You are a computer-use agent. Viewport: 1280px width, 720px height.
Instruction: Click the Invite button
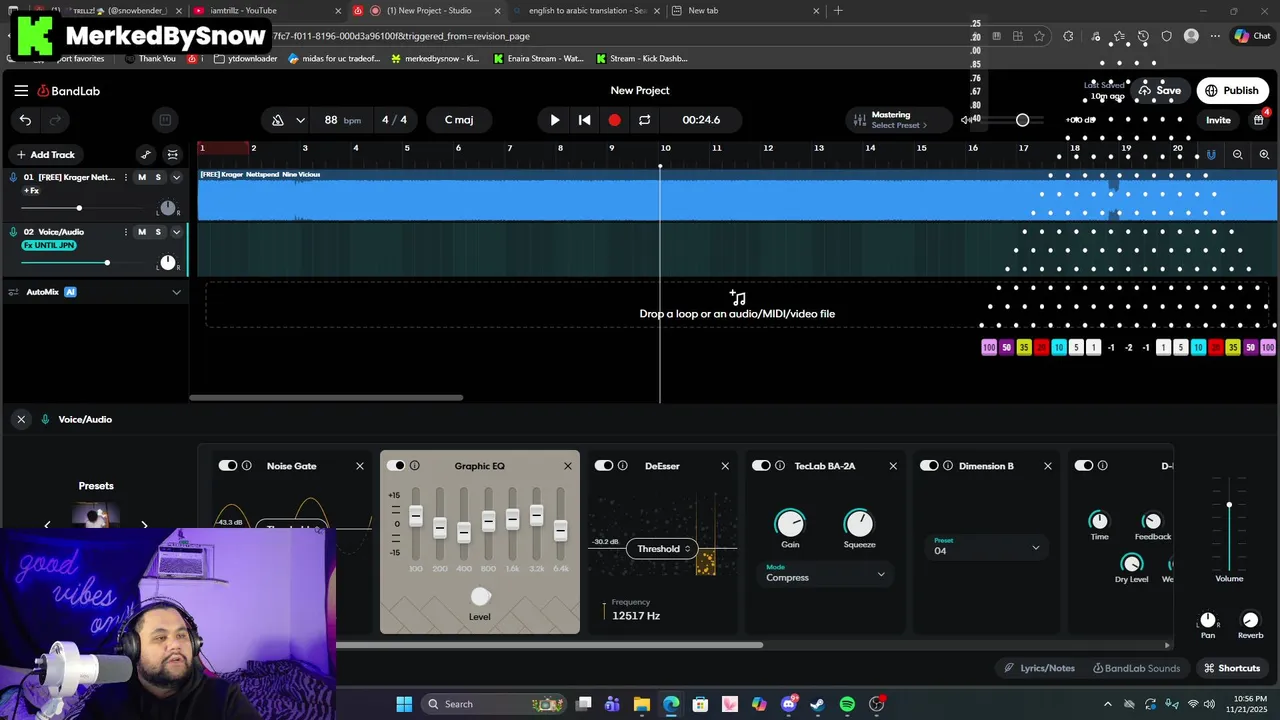pos(1218,120)
